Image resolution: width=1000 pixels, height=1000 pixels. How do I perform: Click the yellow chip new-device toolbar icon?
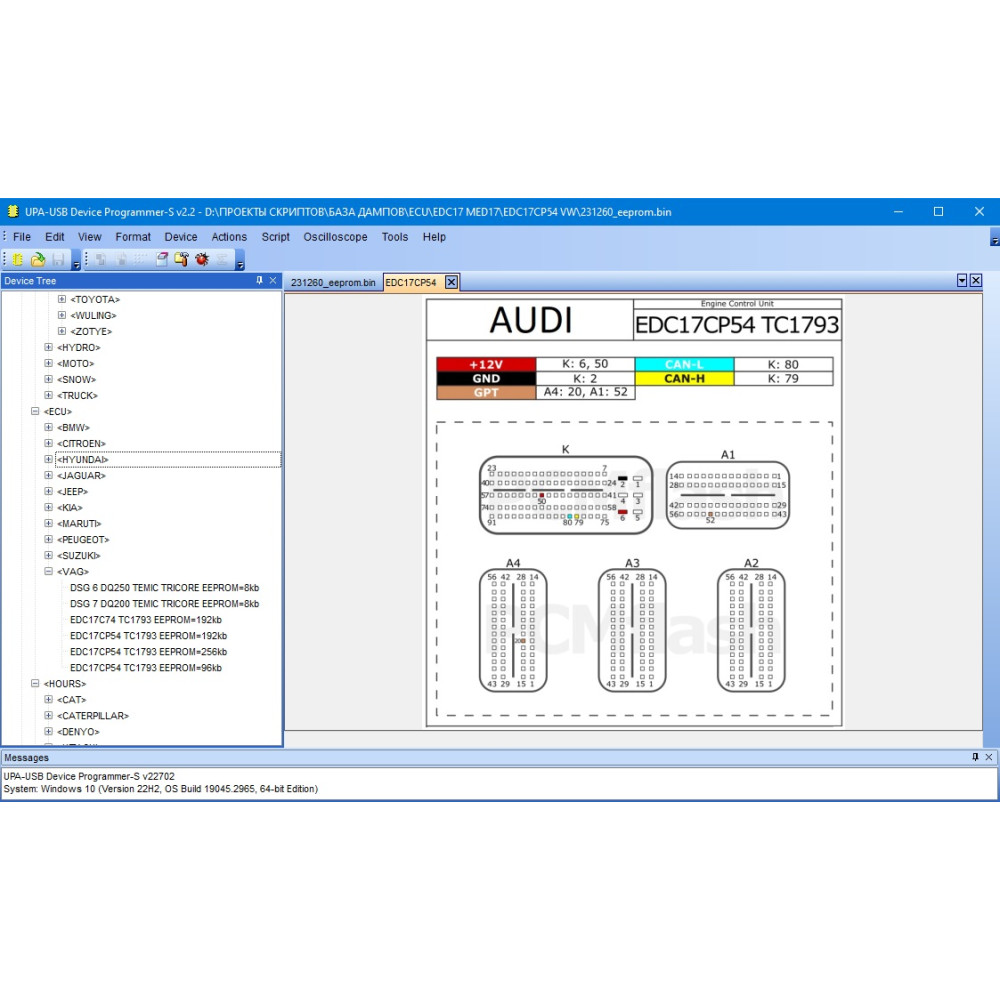tap(18, 260)
